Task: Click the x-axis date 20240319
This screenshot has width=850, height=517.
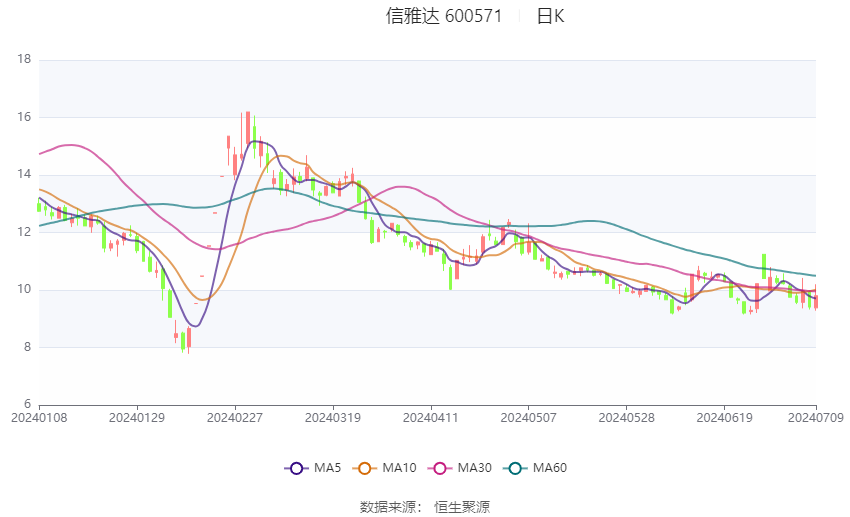Action: pos(333,418)
